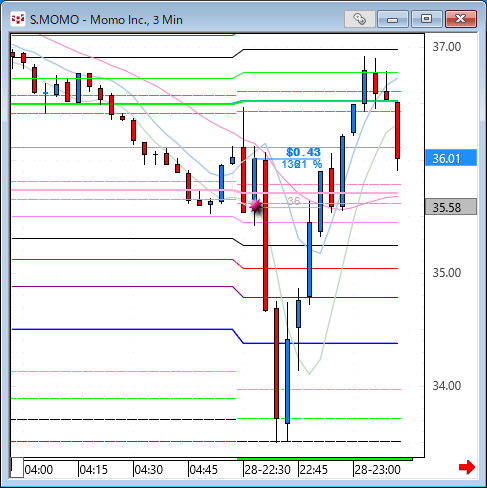Image resolution: width=487 pixels, height=488 pixels.
Task: Click the green session bar under the chart
Action: (325, 459)
